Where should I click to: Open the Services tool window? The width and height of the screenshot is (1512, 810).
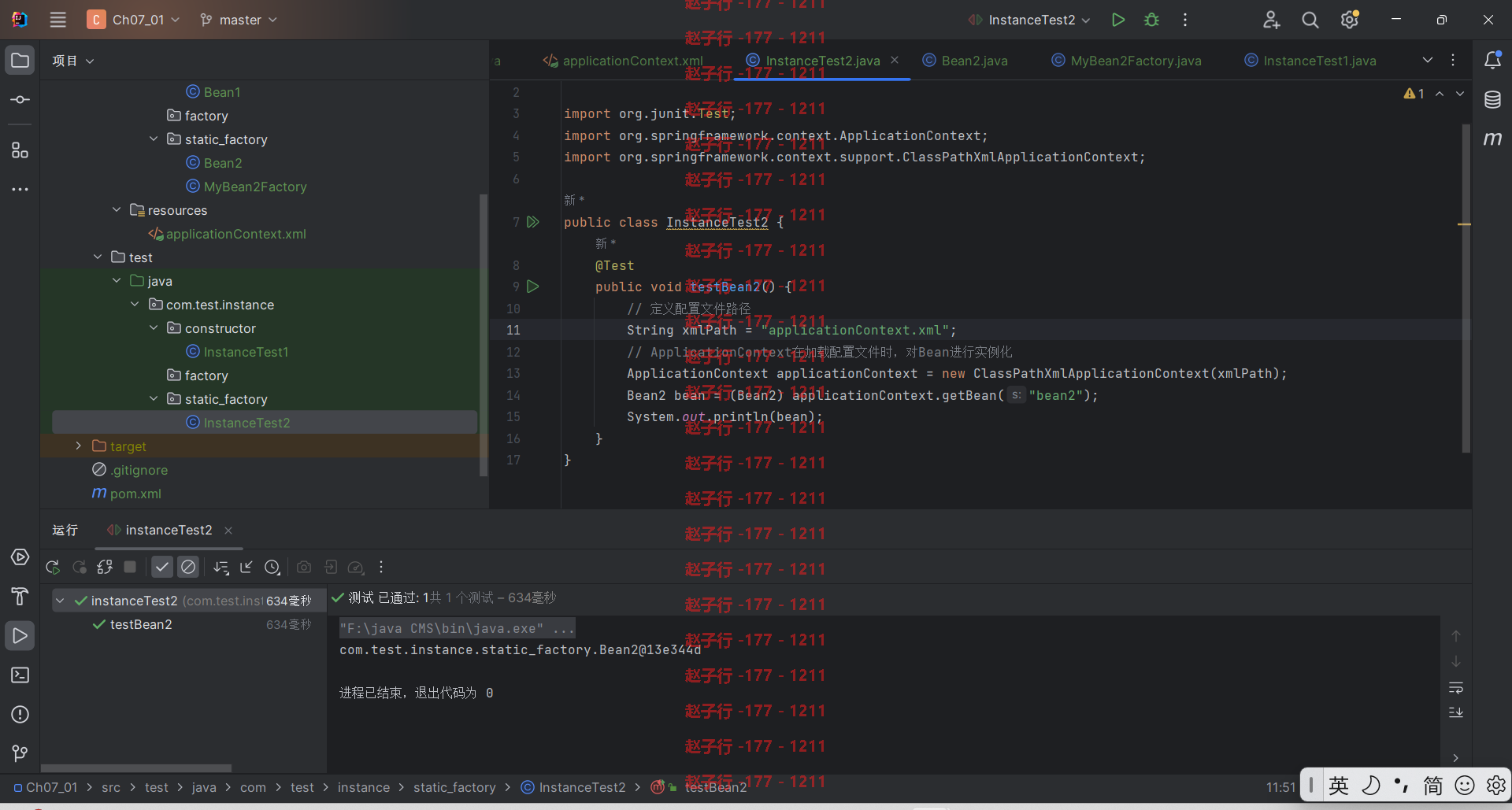pos(20,557)
